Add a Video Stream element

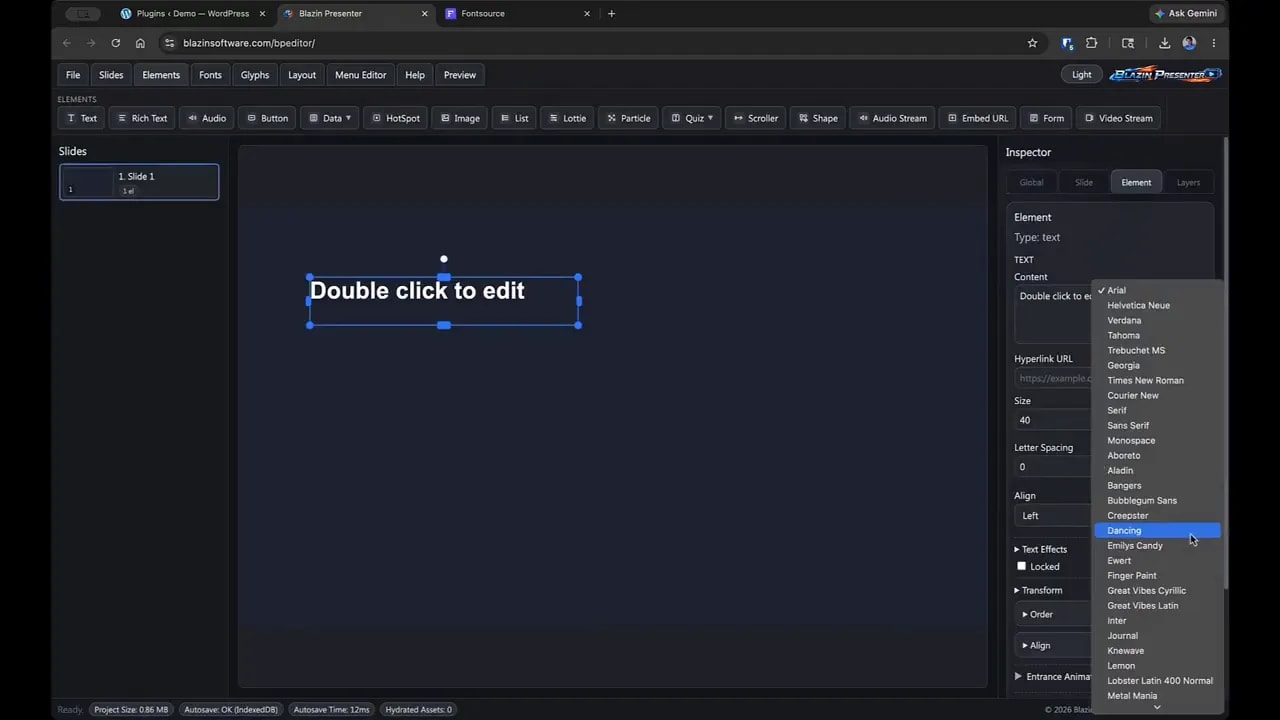click(x=1118, y=118)
